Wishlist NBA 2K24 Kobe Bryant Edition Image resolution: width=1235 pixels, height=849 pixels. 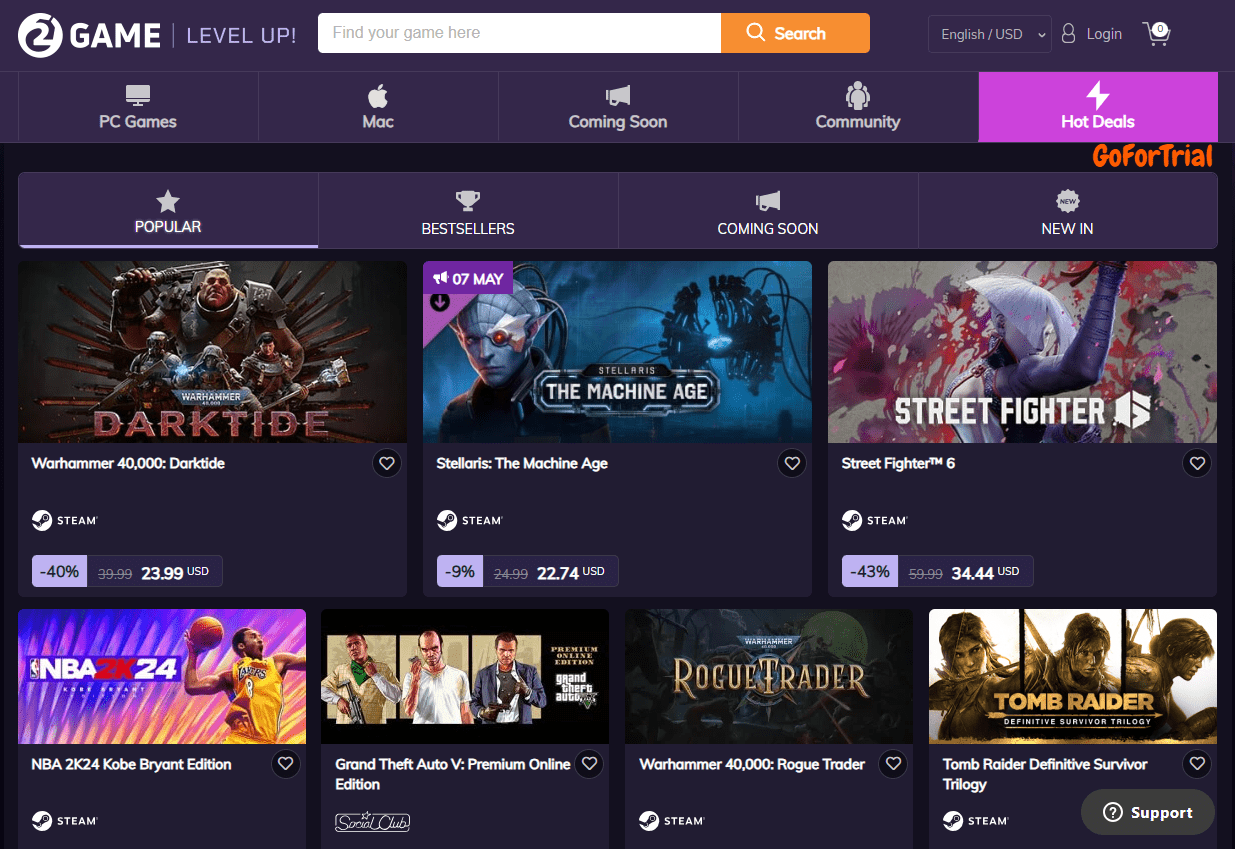pyautogui.click(x=286, y=764)
